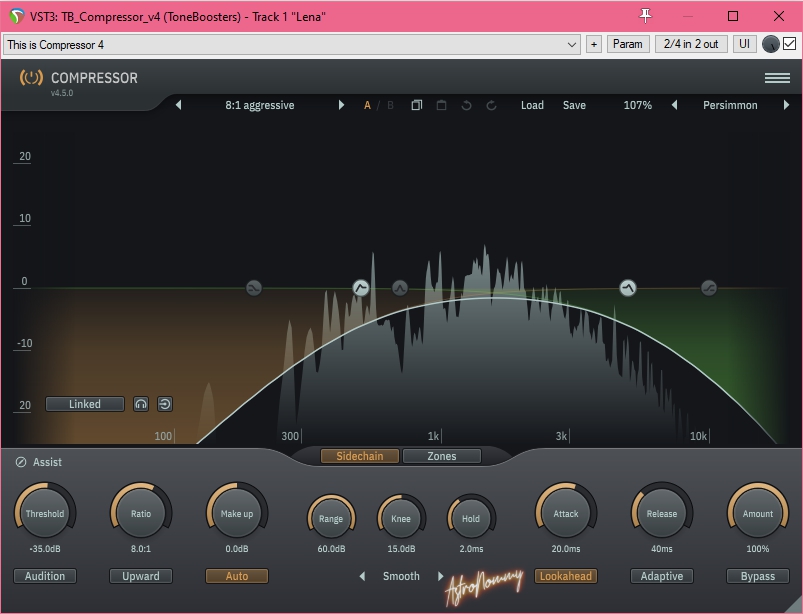This screenshot has height=614, width=803.
Task: Click the 8.0:1 ratio value
Action: (x=141, y=548)
